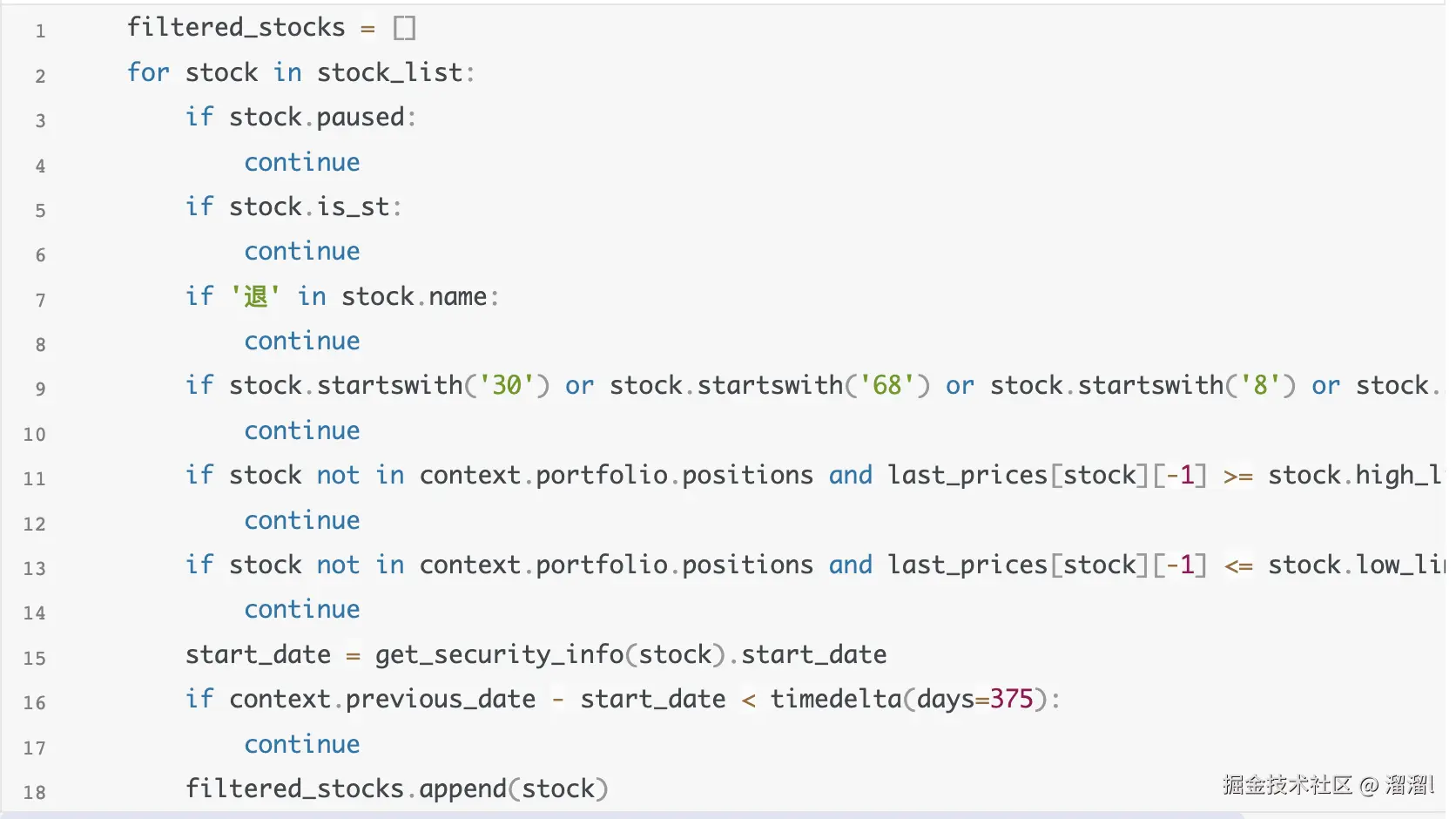Click the continue keyword on line 10
Screen dimensions: 1456x819
coord(302,430)
